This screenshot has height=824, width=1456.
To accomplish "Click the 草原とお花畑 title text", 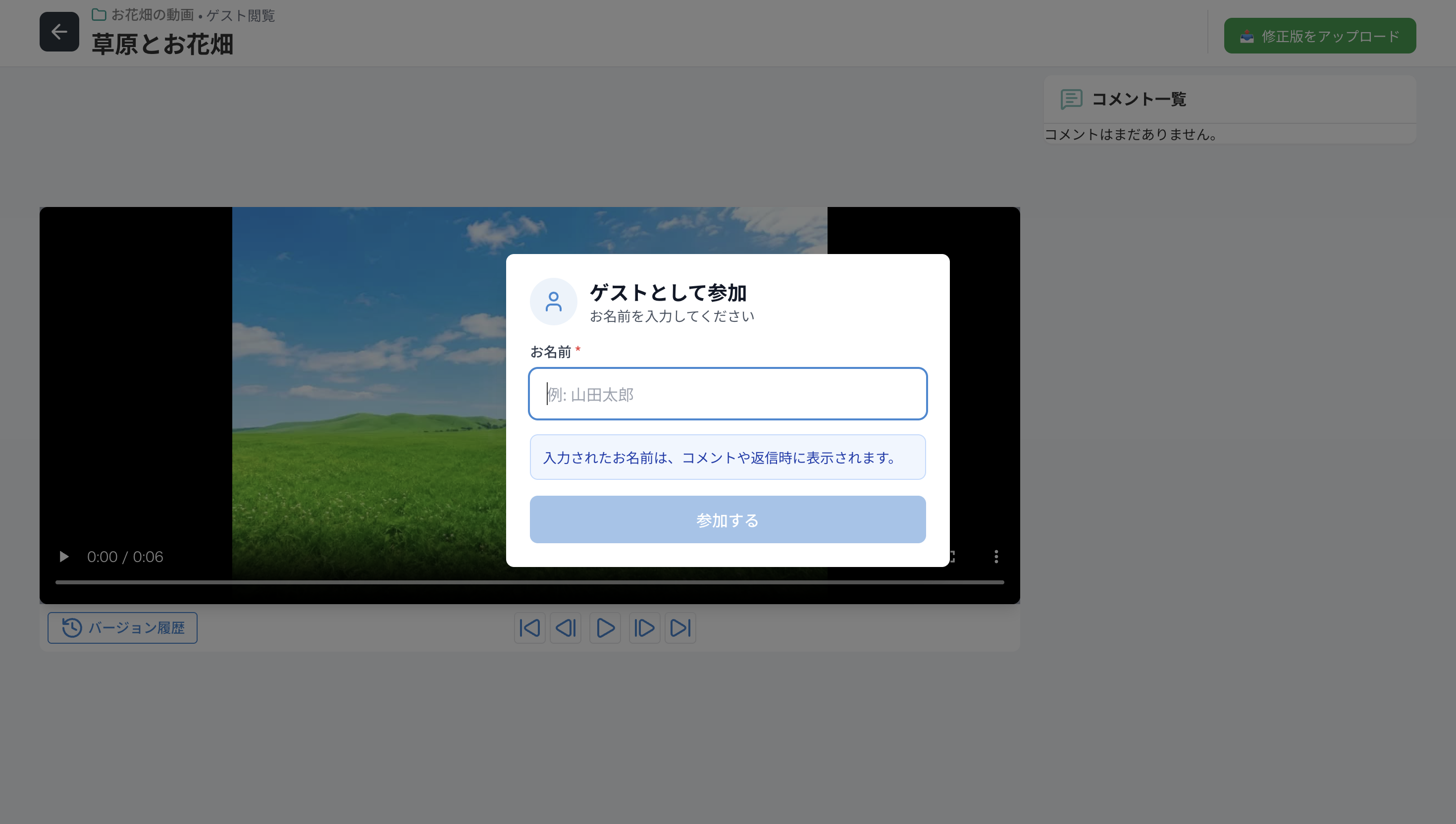I will [162, 44].
